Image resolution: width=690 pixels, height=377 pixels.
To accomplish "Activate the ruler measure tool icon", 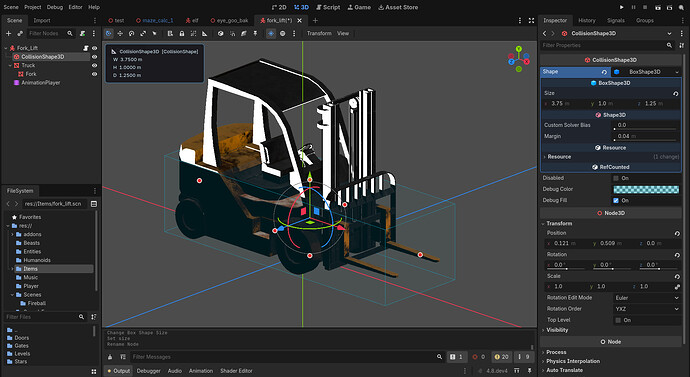I will (205, 33).
